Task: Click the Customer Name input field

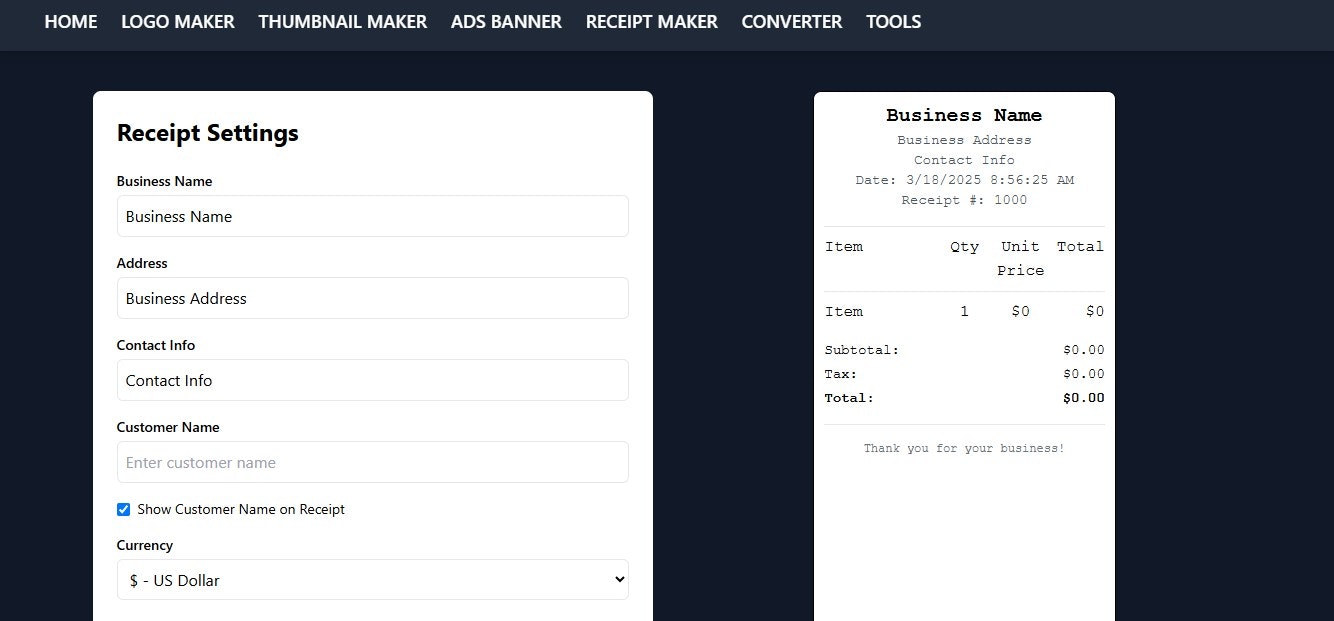Action: (x=373, y=462)
